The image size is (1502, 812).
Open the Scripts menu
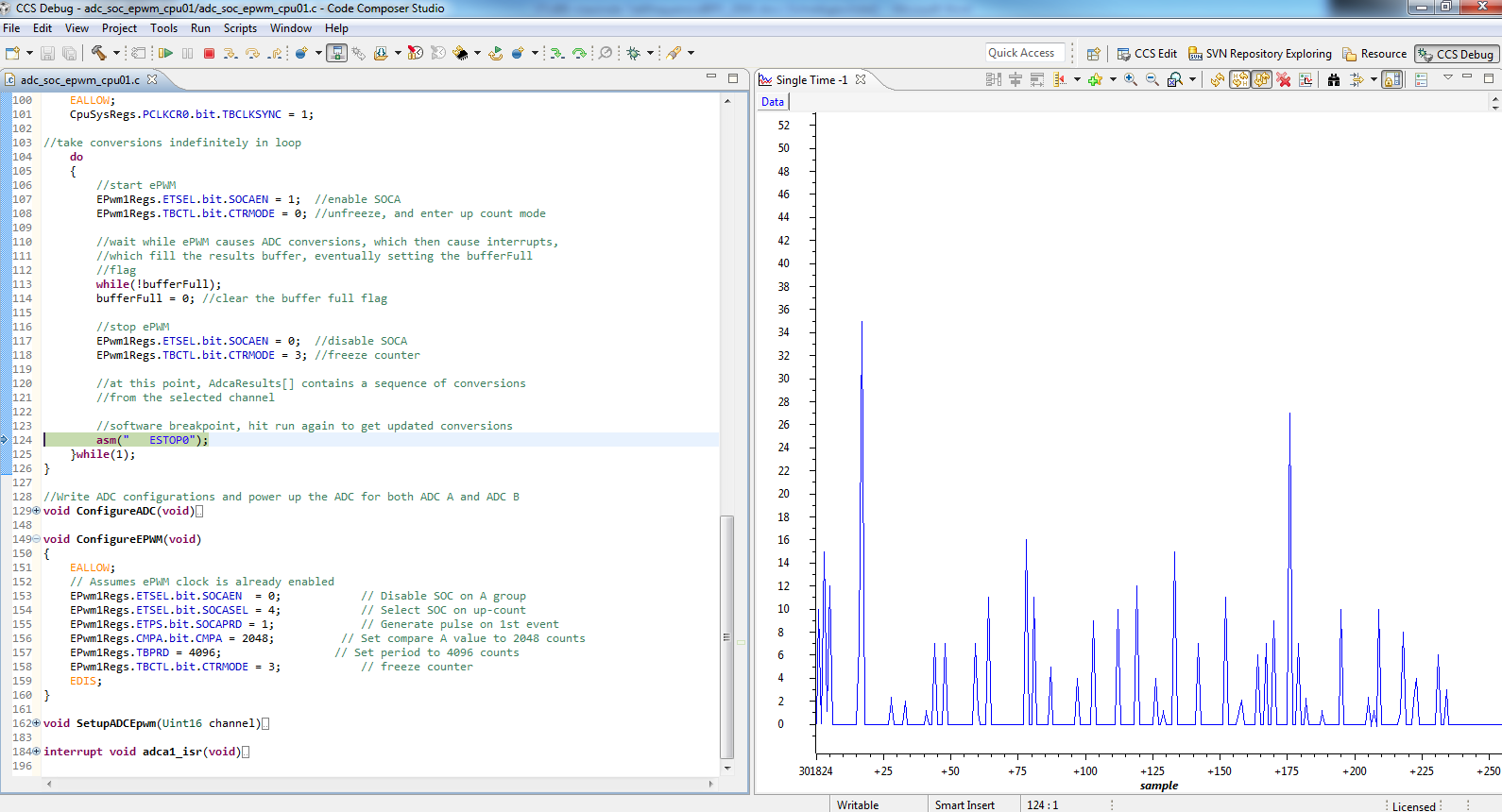point(240,28)
